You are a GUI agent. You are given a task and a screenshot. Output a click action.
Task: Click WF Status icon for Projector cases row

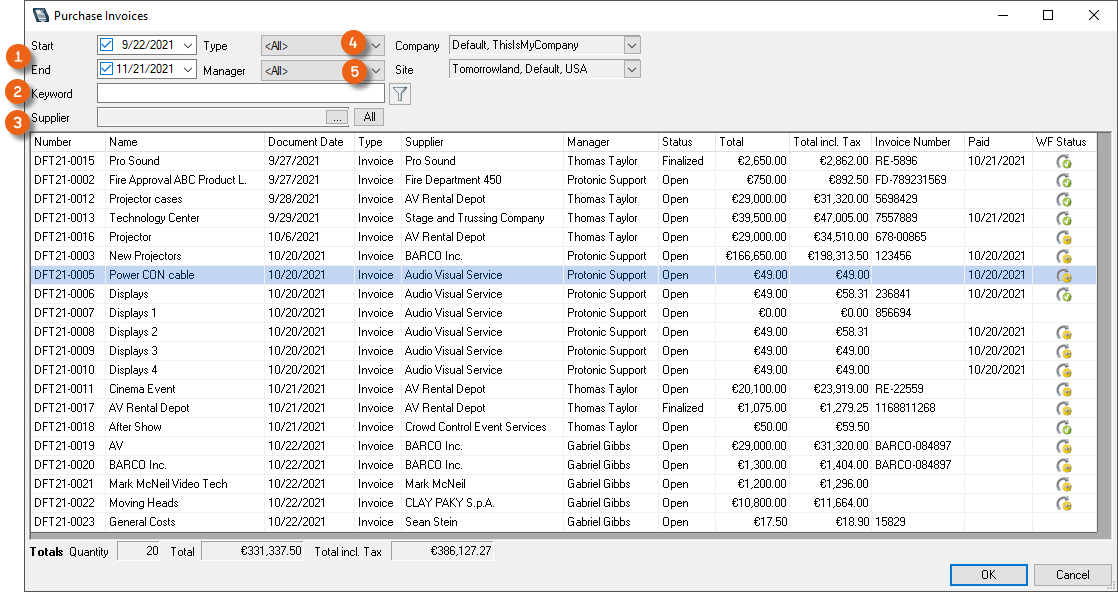pyautogui.click(x=1065, y=199)
